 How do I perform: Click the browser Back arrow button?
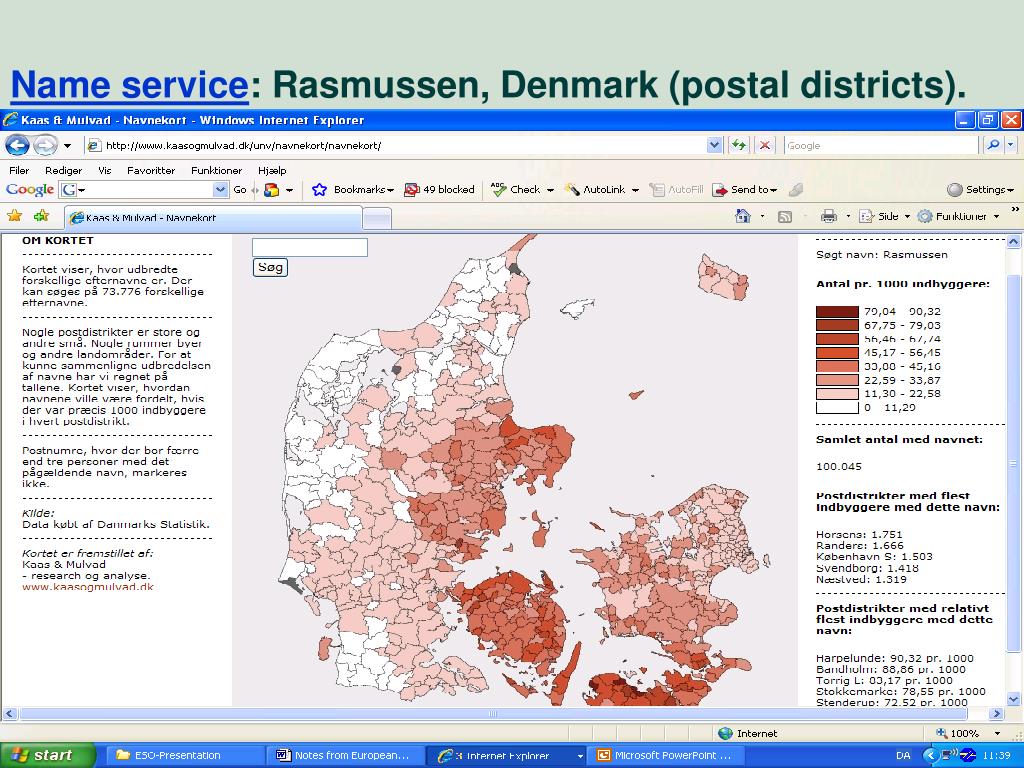pos(18,145)
